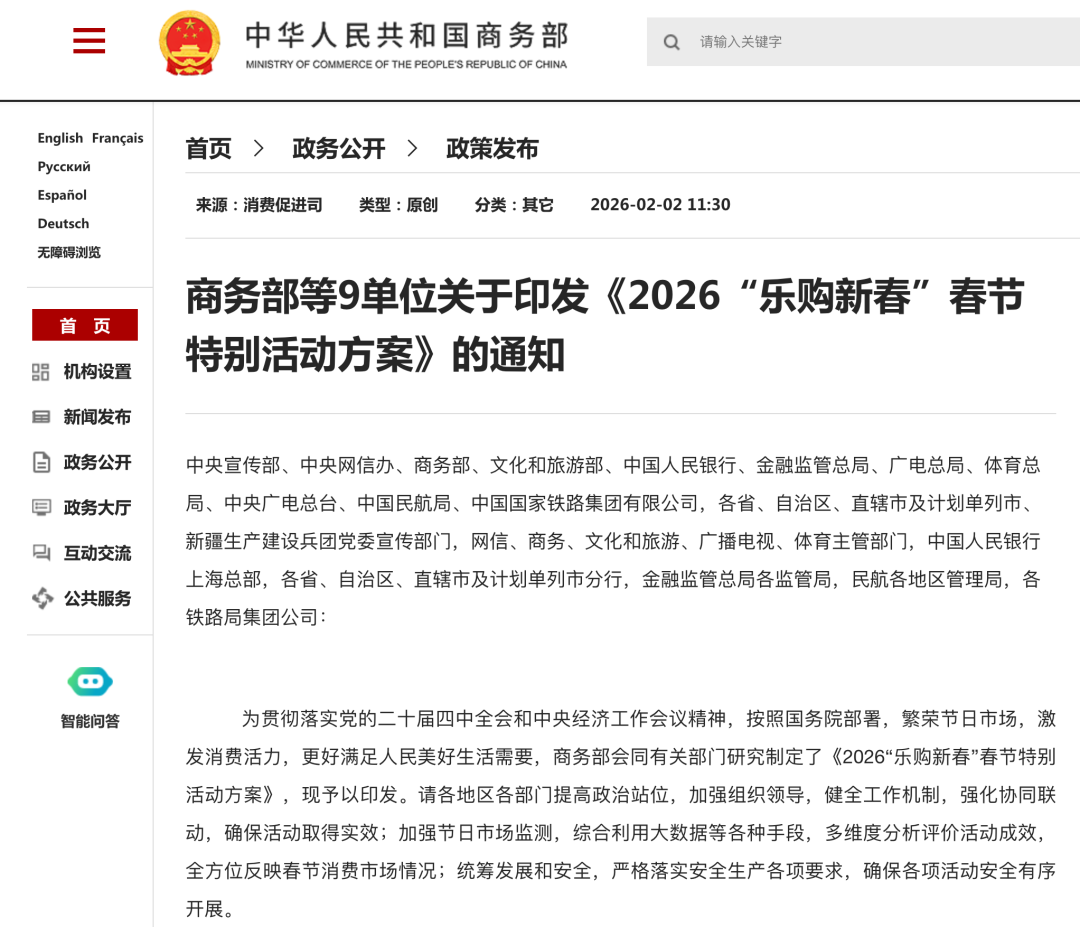This screenshot has height=927, width=1080.
Task: Select the 公共服务 sidebar icon
Action: [40, 598]
